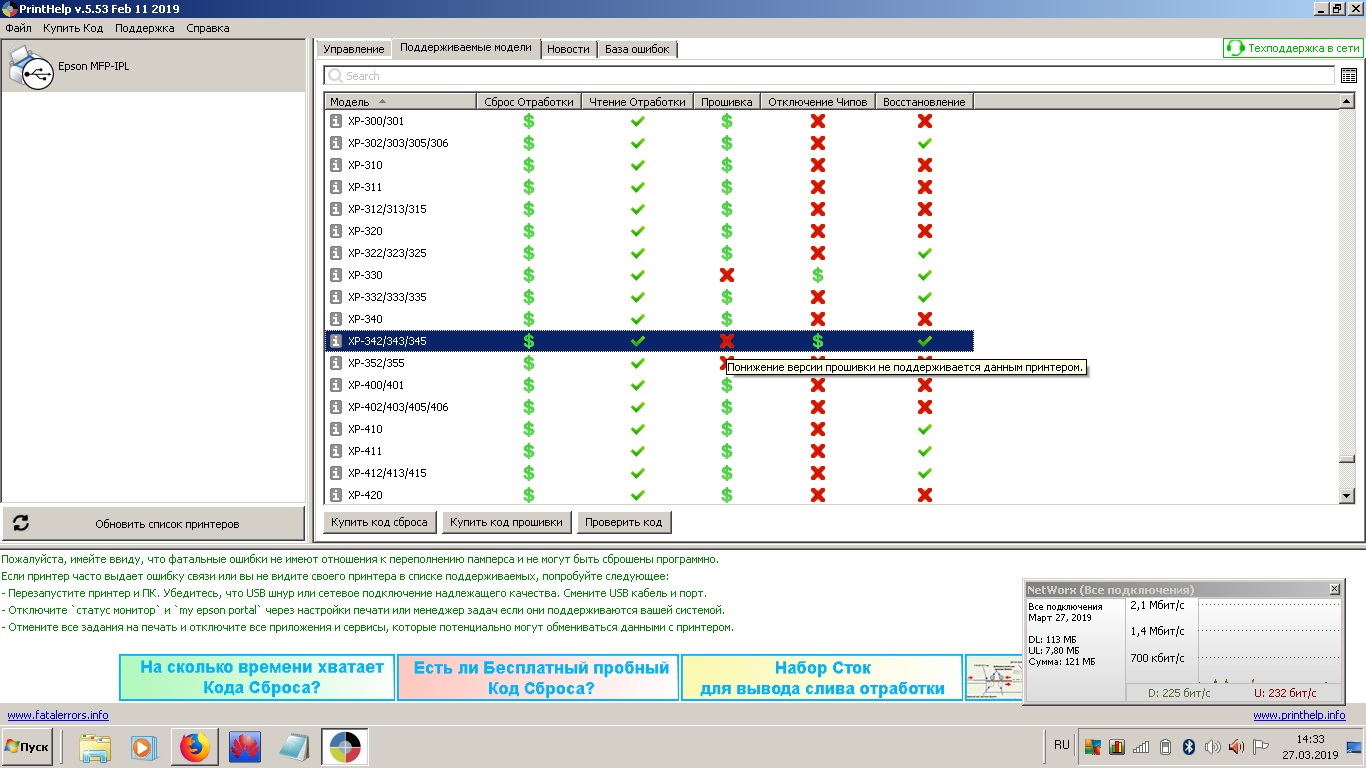Click the dollar icon under Отключение Чипов for XP-330

(x=818, y=275)
